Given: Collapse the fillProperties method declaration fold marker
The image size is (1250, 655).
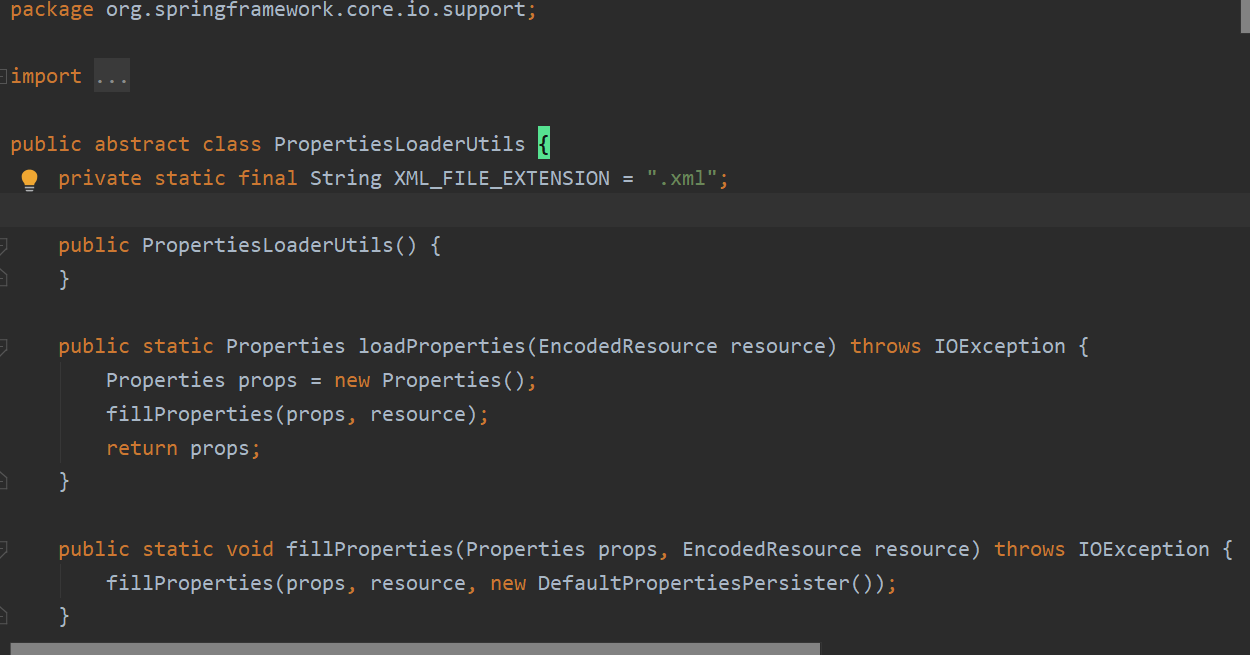Looking at the screenshot, I should 3,549.
